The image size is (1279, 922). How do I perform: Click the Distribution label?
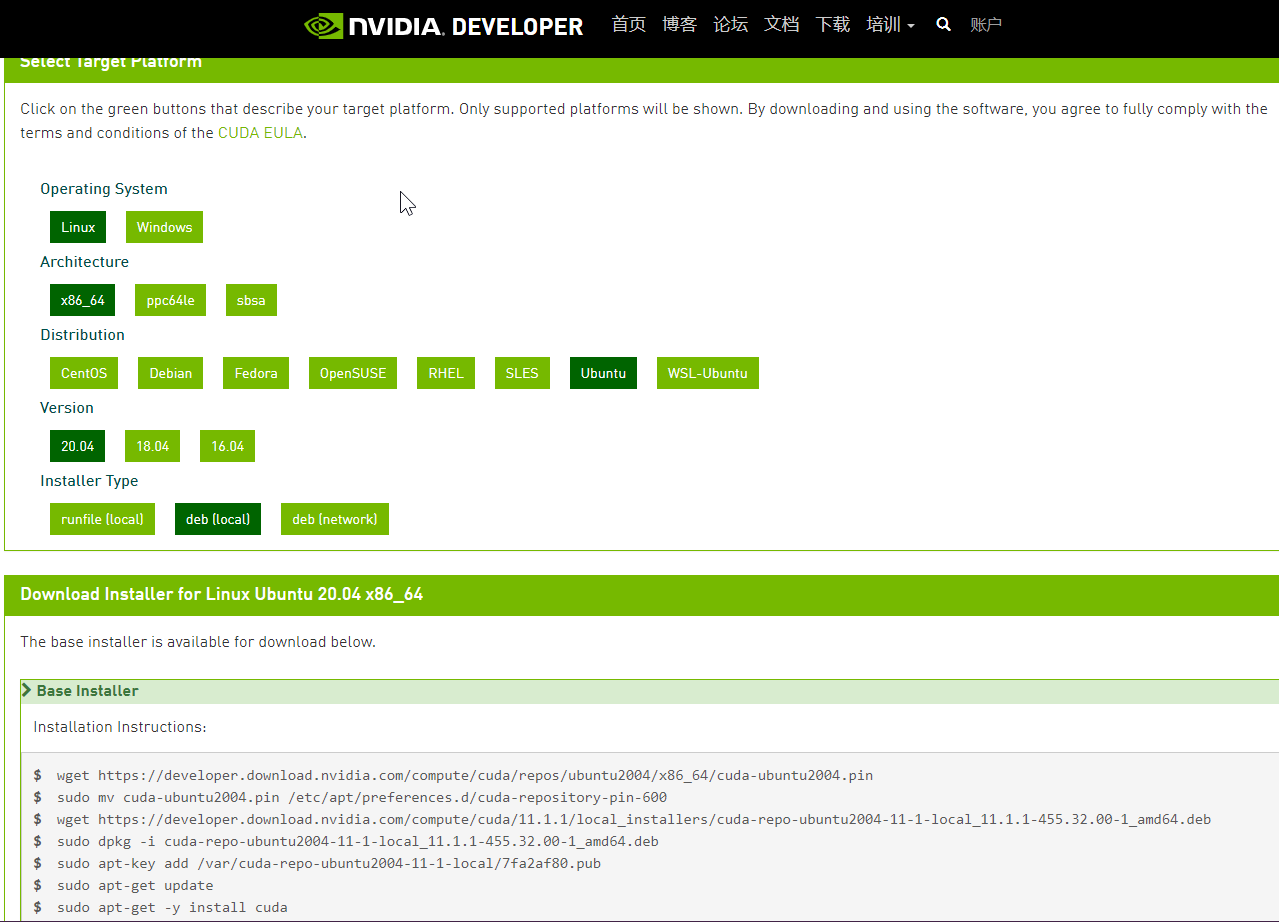click(x=82, y=335)
